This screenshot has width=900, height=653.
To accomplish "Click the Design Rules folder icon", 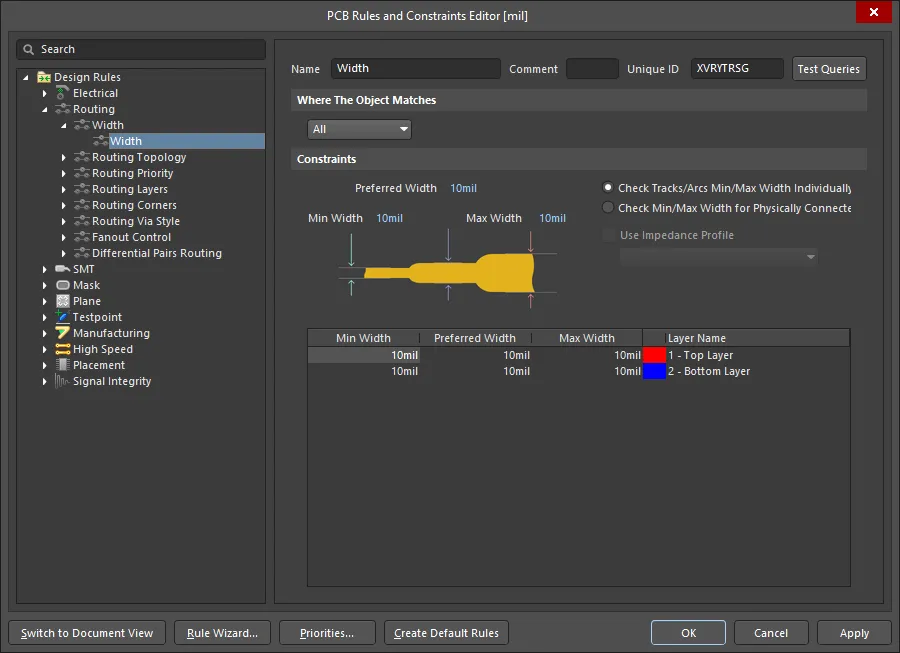I will tap(44, 77).
